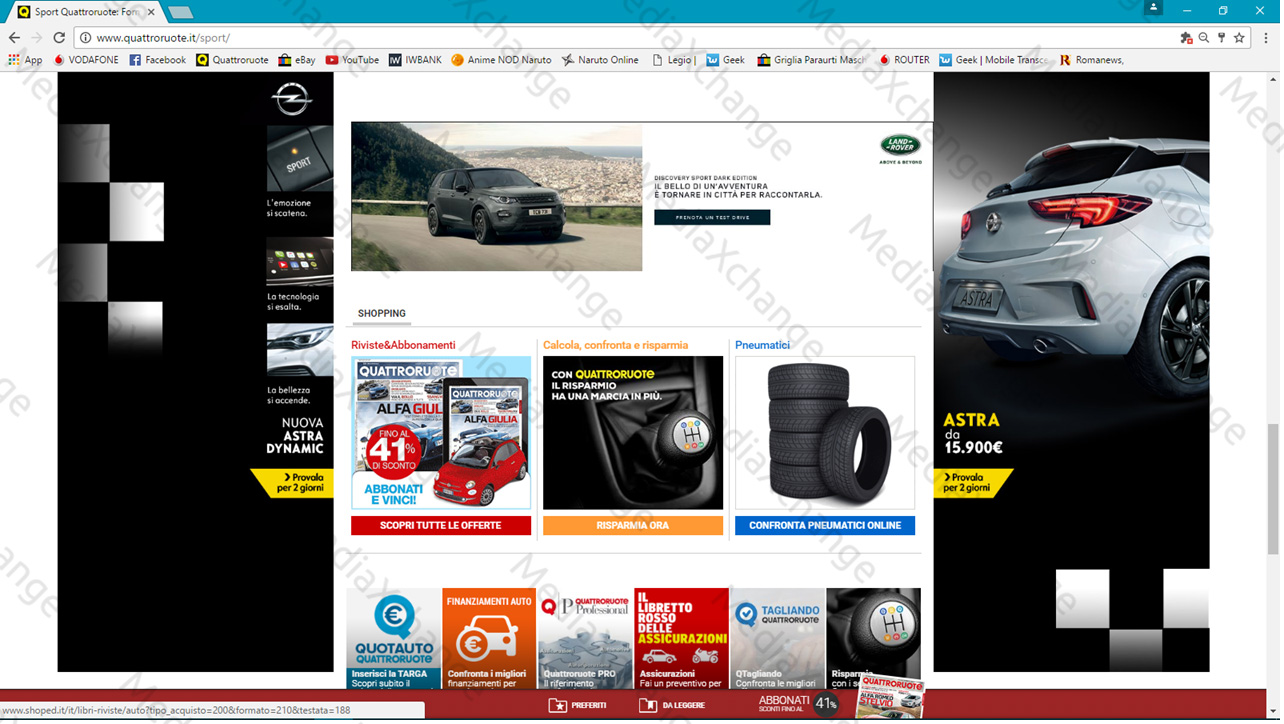The width and height of the screenshot is (1284, 724).
Task: Open the Chrome profile user icon
Action: [1155, 8]
